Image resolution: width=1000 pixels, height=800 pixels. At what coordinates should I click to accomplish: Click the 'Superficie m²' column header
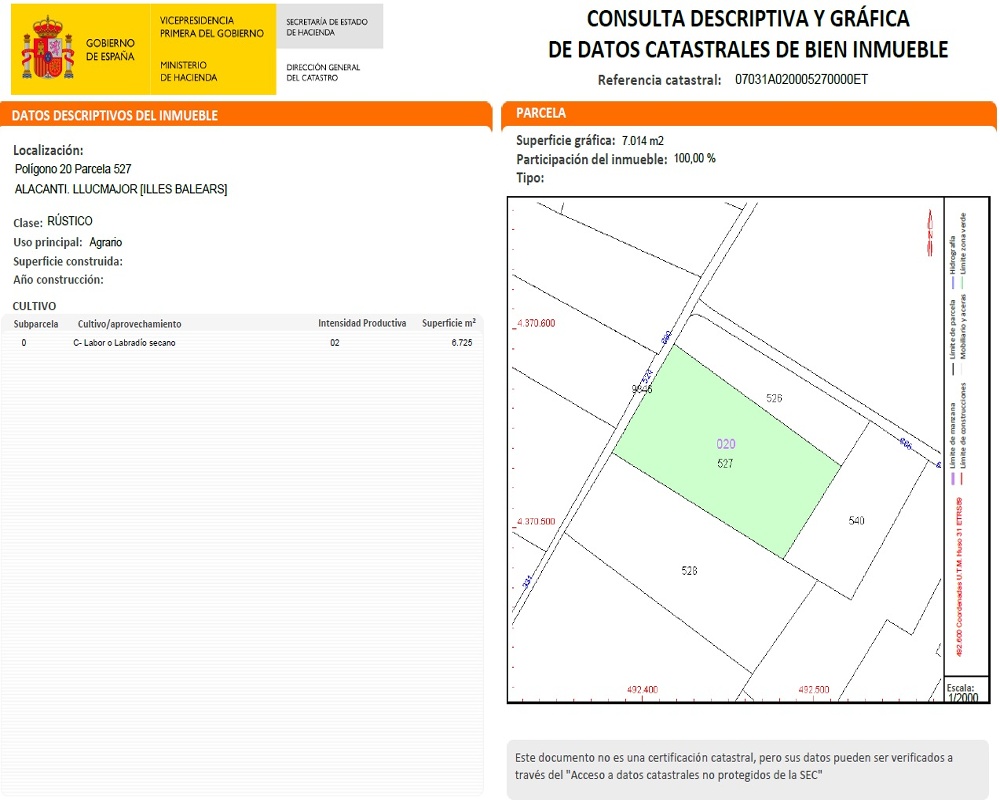[449, 323]
